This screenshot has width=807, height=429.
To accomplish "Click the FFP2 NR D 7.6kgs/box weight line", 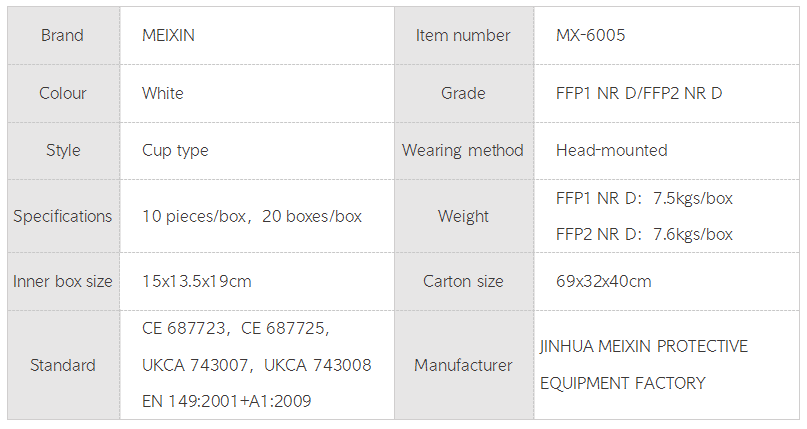I will [644, 234].
